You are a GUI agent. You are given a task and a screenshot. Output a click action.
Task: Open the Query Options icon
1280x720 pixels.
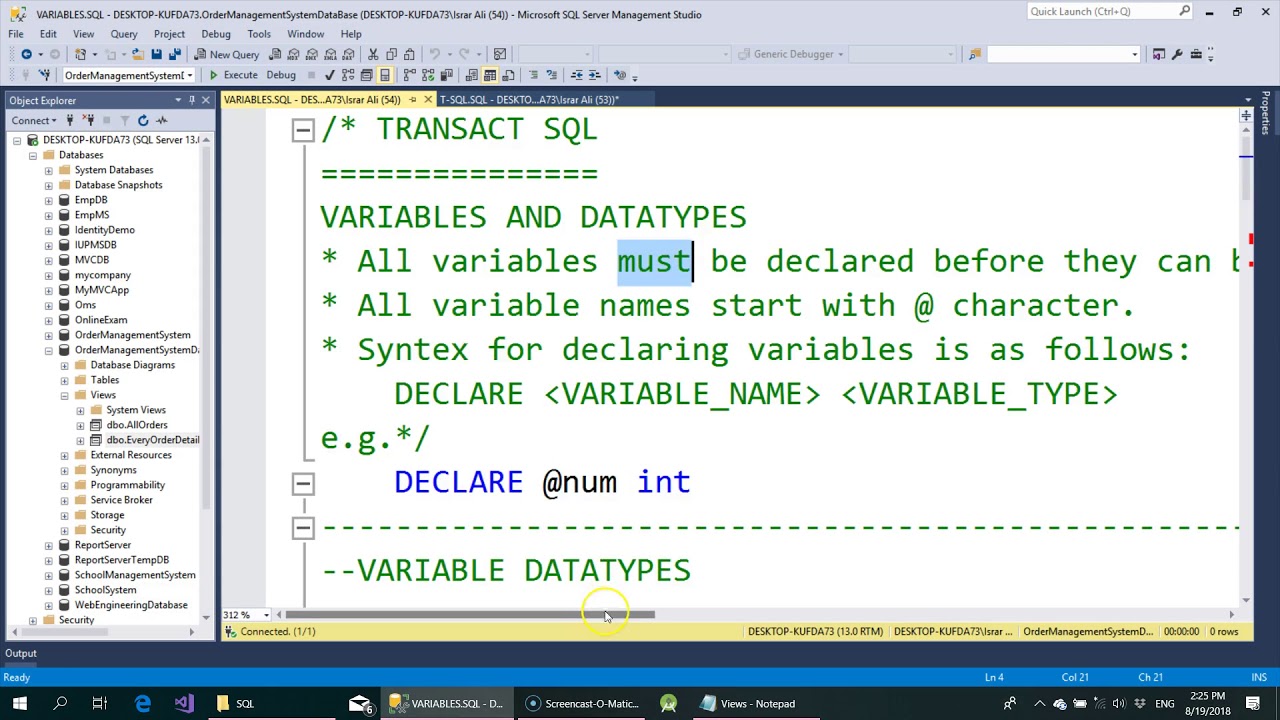click(x=366, y=75)
